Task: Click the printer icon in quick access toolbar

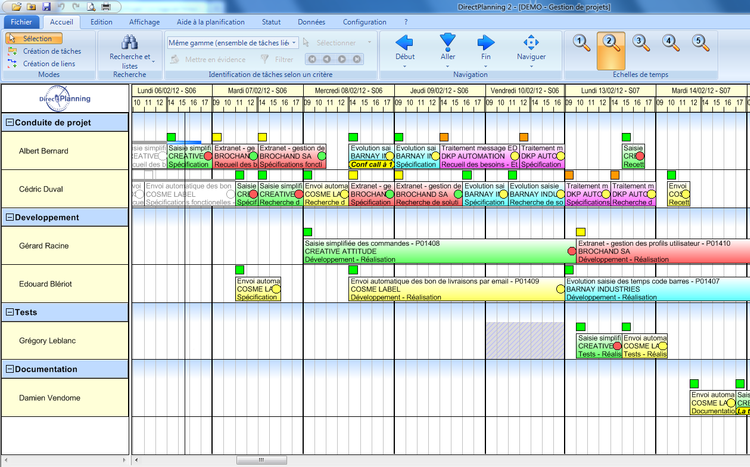Action: coord(106,7)
